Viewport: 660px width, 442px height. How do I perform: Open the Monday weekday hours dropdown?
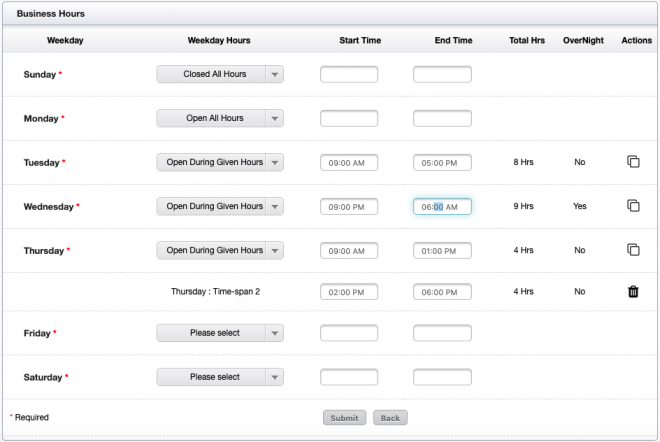(x=220, y=118)
